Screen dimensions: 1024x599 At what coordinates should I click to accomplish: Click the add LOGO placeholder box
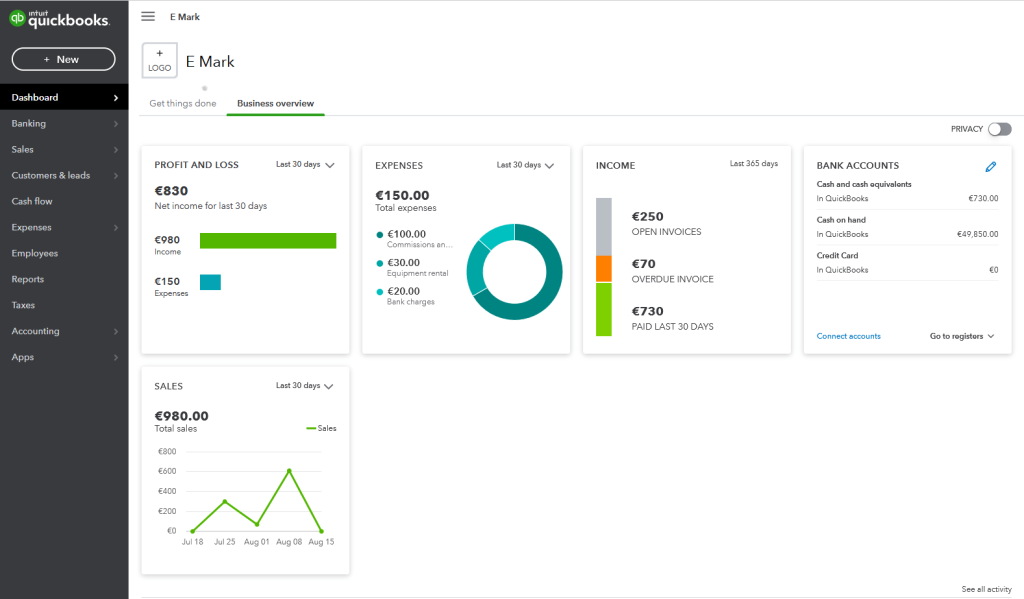pyautogui.click(x=160, y=61)
